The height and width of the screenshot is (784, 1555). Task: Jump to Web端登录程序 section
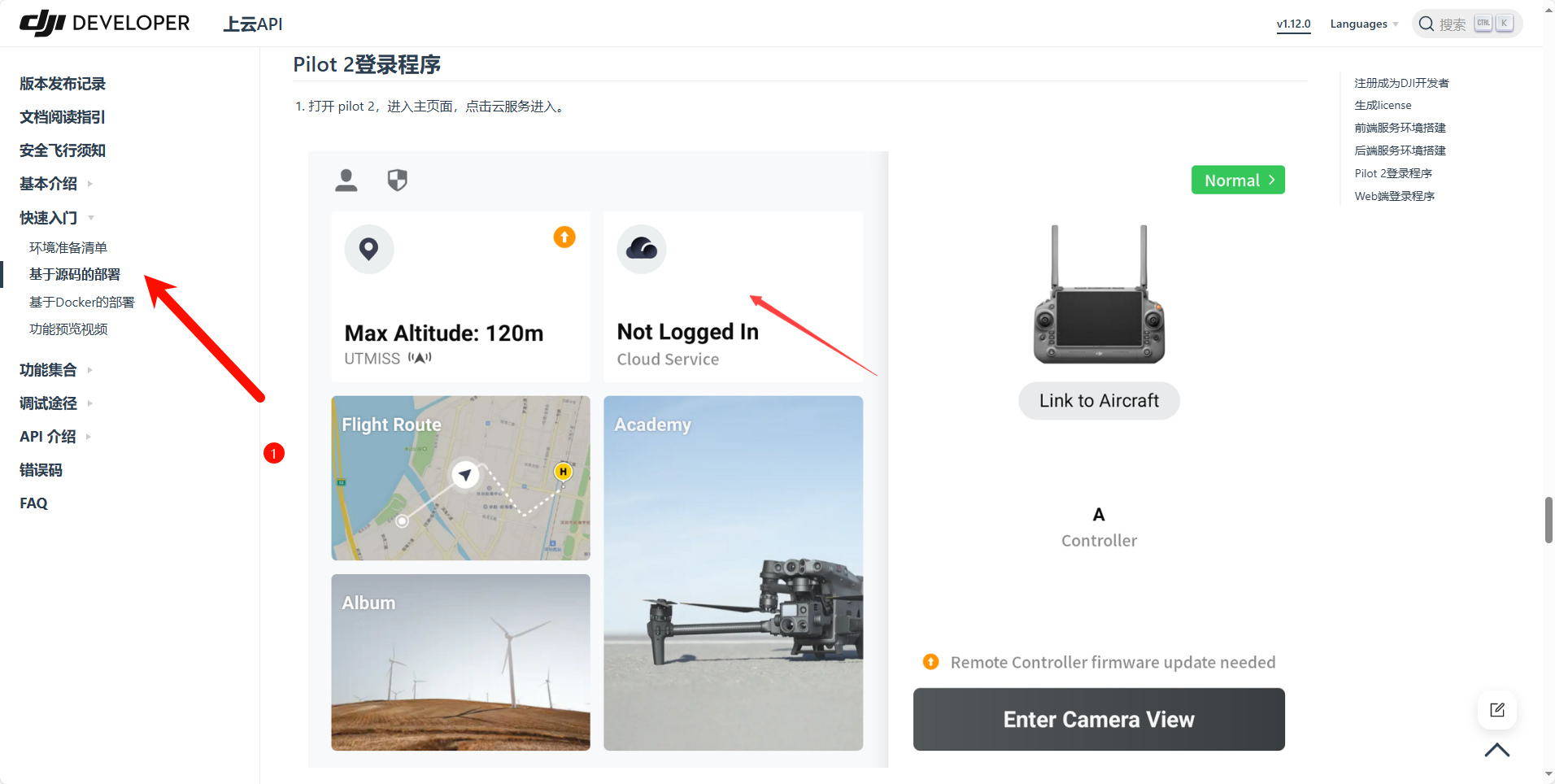(x=1394, y=196)
